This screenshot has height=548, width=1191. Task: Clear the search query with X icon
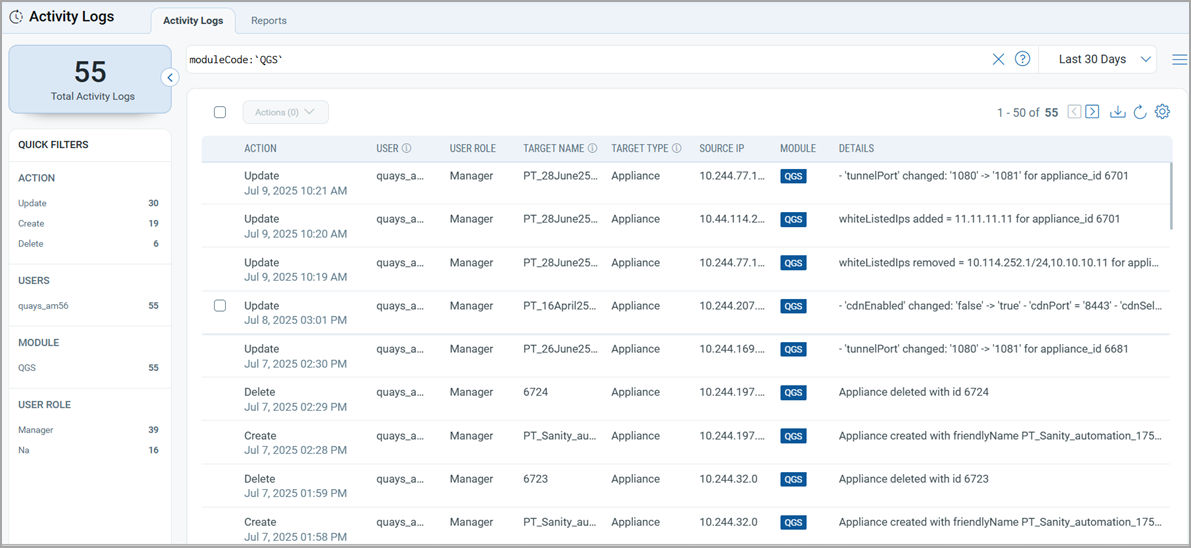click(998, 59)
